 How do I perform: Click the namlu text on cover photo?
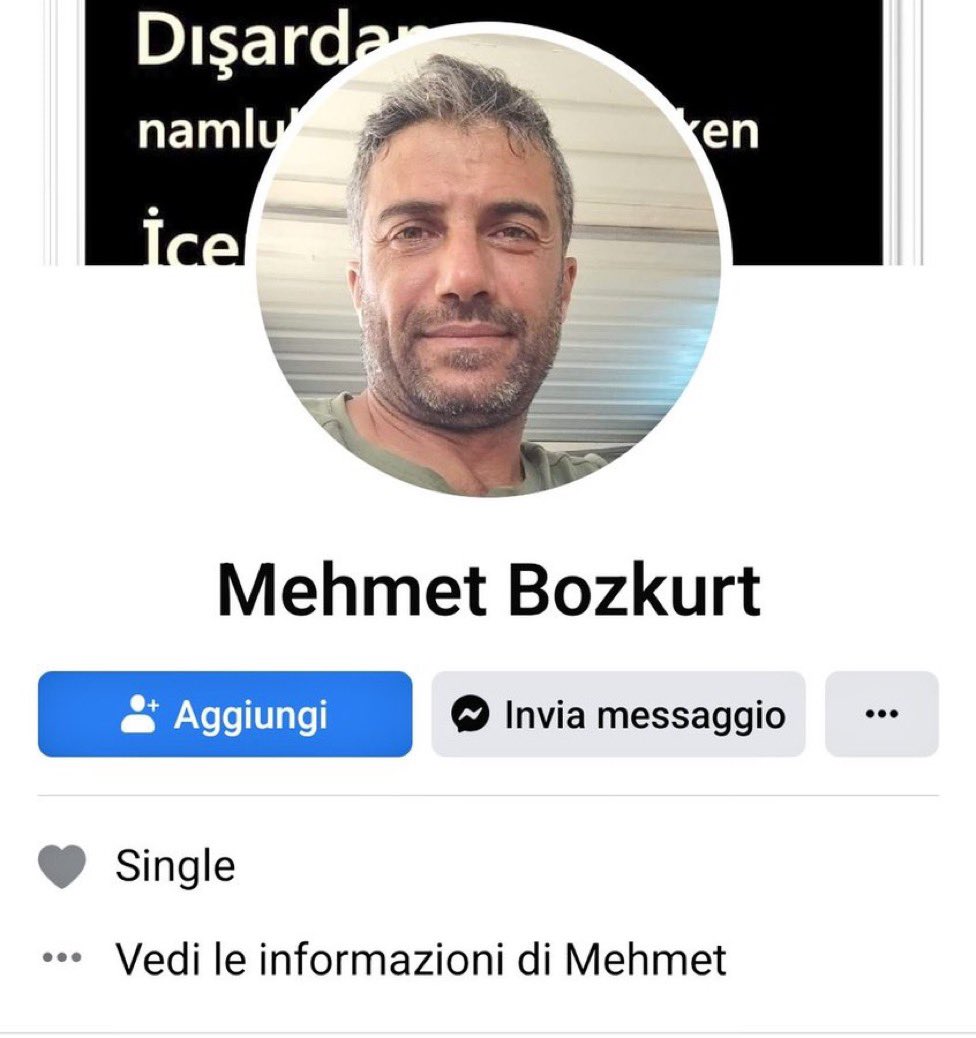pos(207,130)
